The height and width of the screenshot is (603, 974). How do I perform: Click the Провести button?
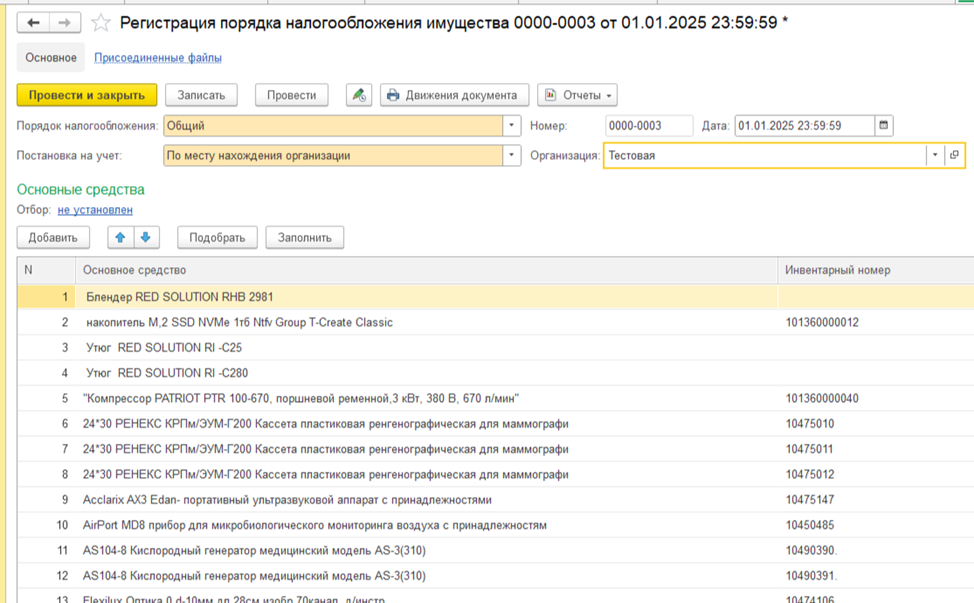click(x=291, y=95)
